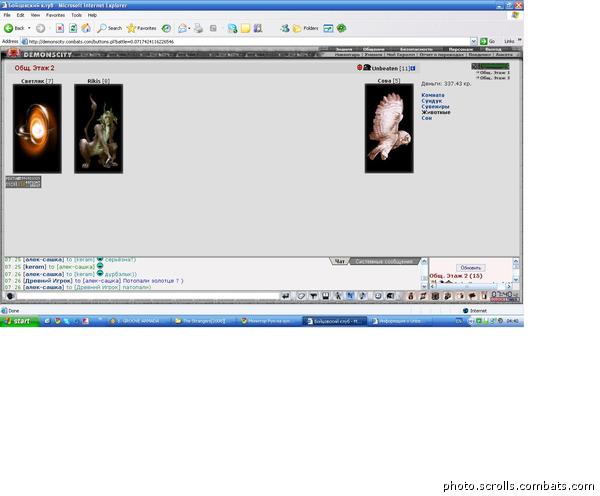Click the filter funnel chat icon
Viewport: 600px width, 496px height.
313,296
